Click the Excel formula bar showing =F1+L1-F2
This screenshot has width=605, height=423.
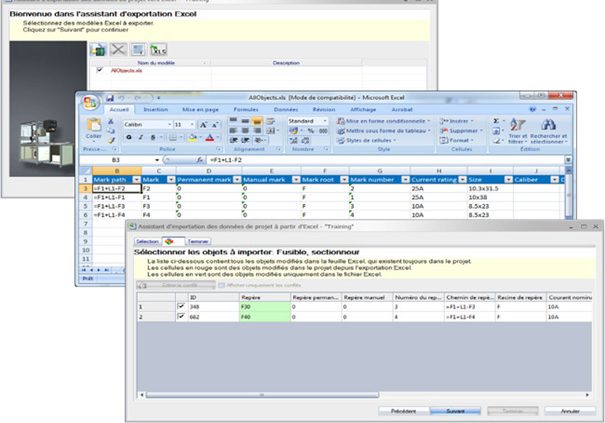(386, 160)
